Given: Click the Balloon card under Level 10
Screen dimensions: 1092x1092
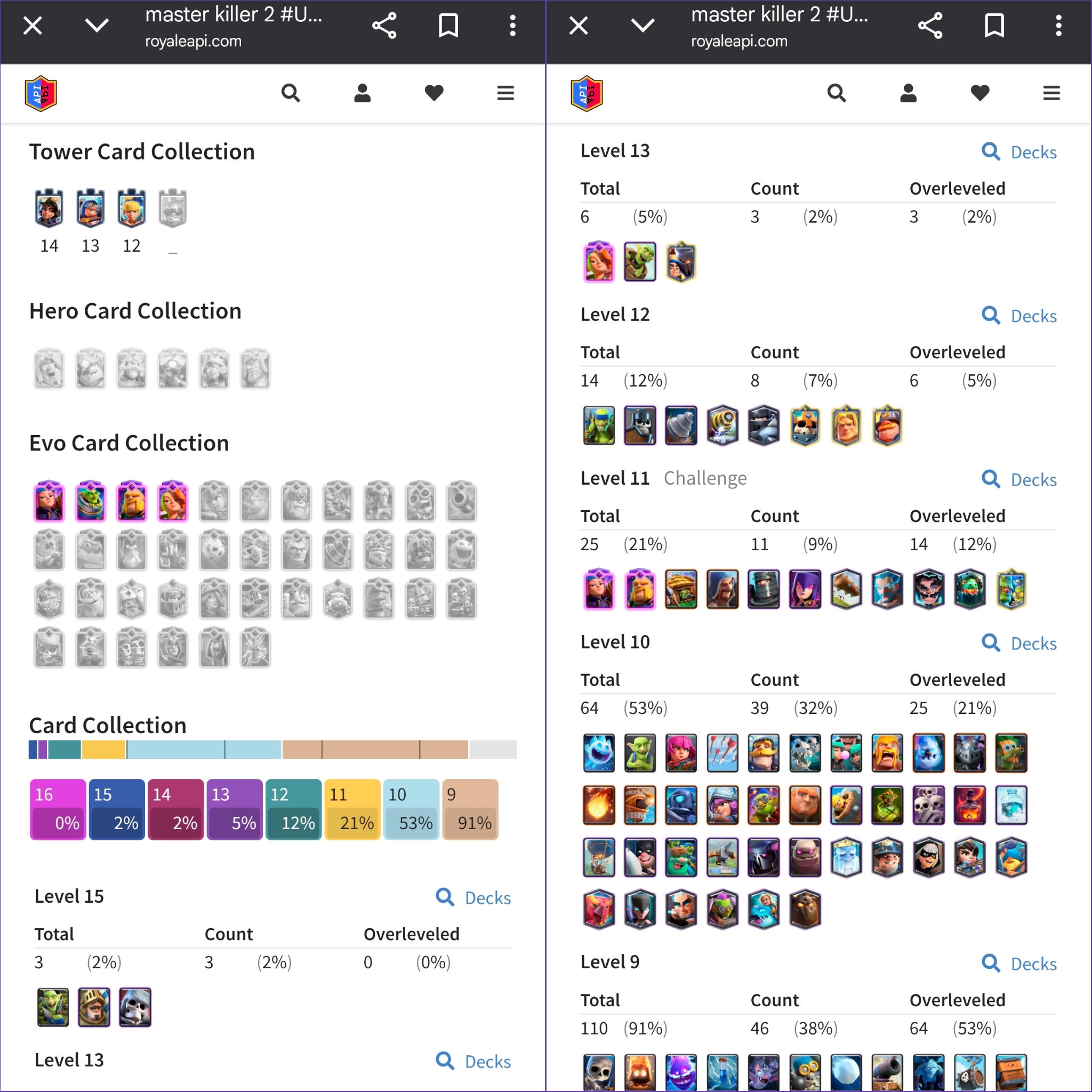Looking at the screenshot, I should point(599,857).
